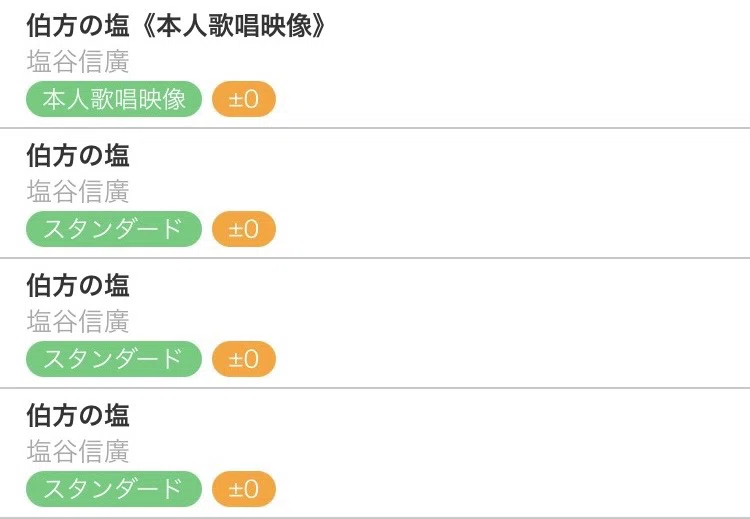The width and height of the screenshot is (750, 519).
Task: Select スタンダード badge in last entry
Action: coord(114,489)
